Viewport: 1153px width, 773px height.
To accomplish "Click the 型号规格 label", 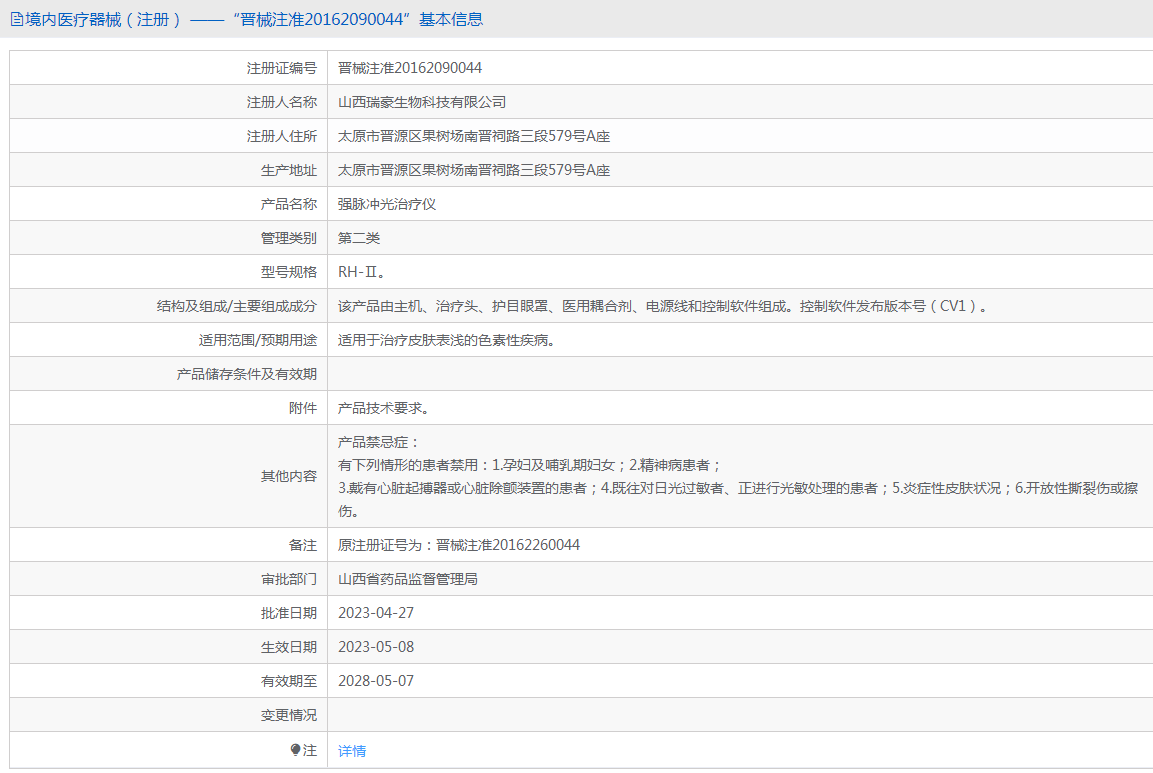I will [289, 272].
